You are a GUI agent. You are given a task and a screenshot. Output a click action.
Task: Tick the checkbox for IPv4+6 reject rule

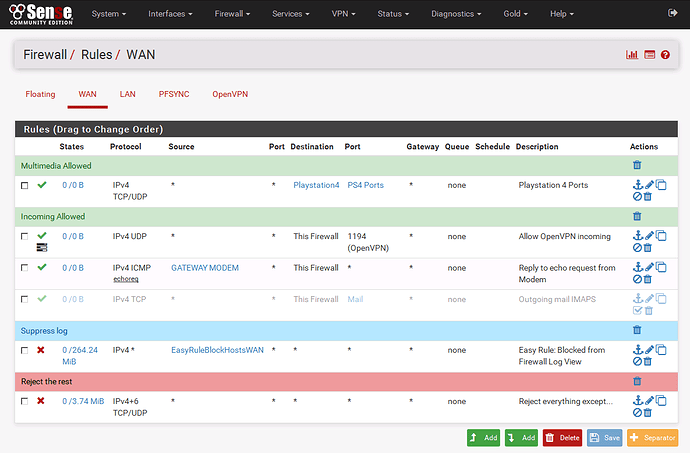click(25, 401)
